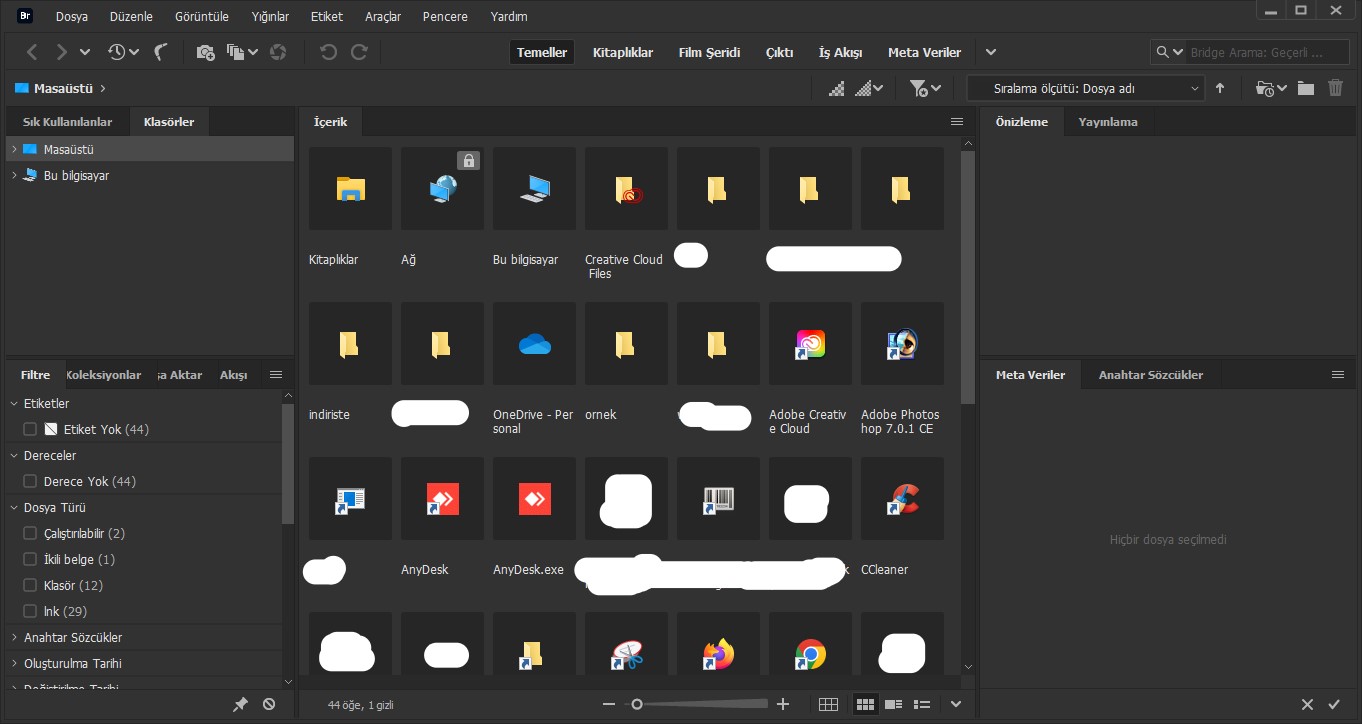Select the Film Şeridi workspace

click(x=709, y=52)
